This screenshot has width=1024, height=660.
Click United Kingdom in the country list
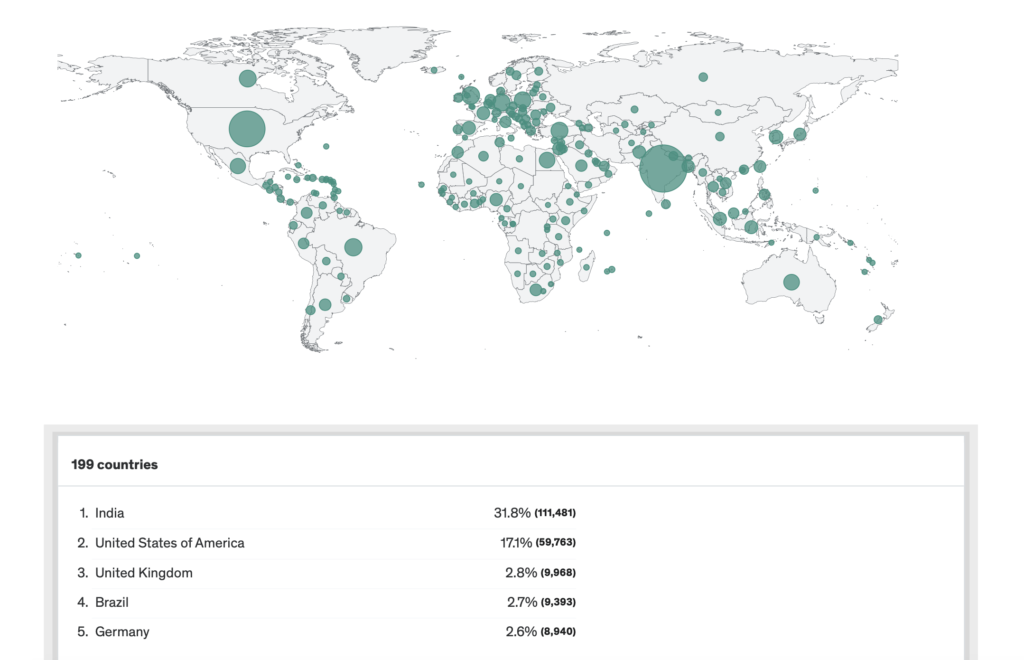click(x=143, y=573)
